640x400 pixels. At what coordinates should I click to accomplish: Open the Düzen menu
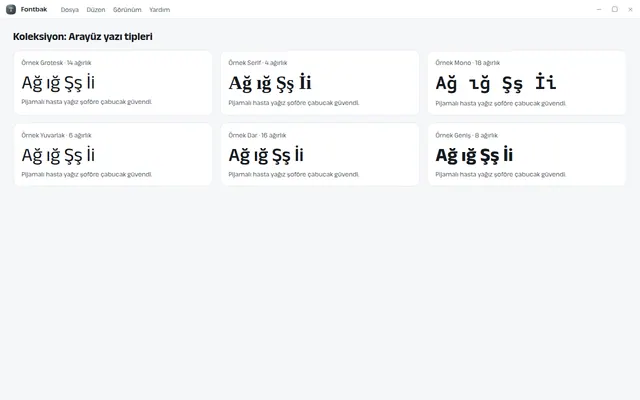[x=96, y=10]
